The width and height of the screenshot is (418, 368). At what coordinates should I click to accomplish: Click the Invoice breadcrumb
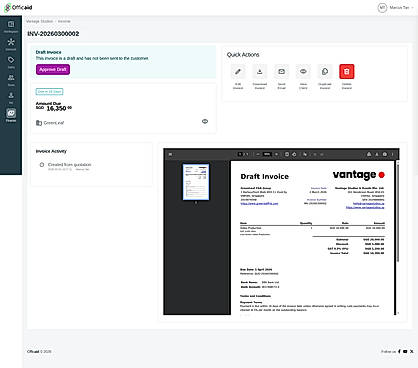tap(64, 21)
